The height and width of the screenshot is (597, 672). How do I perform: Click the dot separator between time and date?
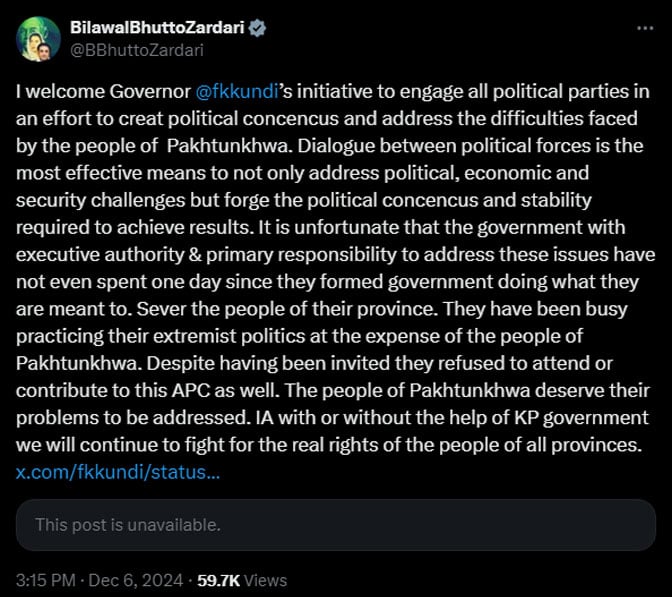(x=86, y=579)
